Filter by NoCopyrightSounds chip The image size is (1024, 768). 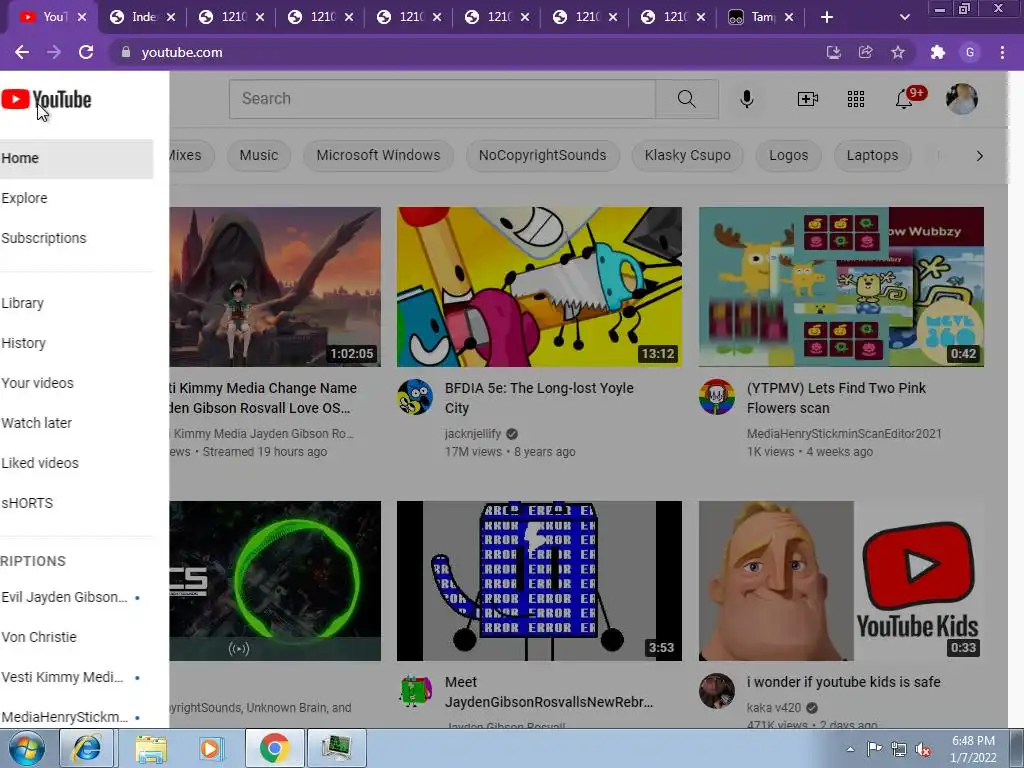[542, 155]
